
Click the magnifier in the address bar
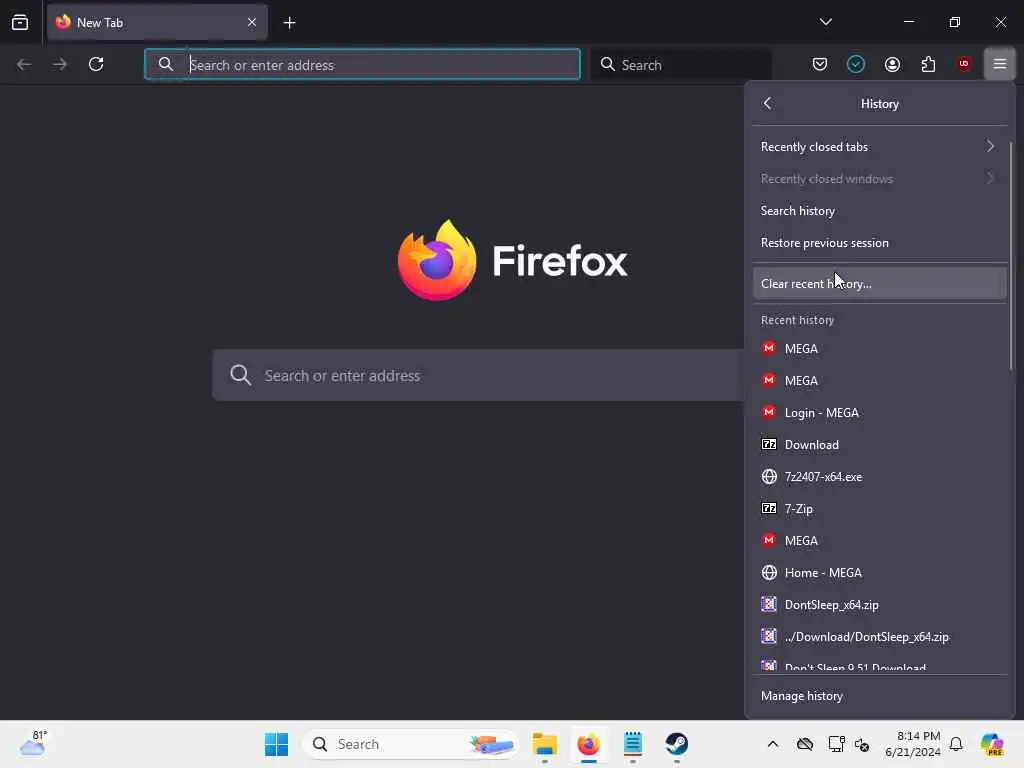[x=166, y=64]
